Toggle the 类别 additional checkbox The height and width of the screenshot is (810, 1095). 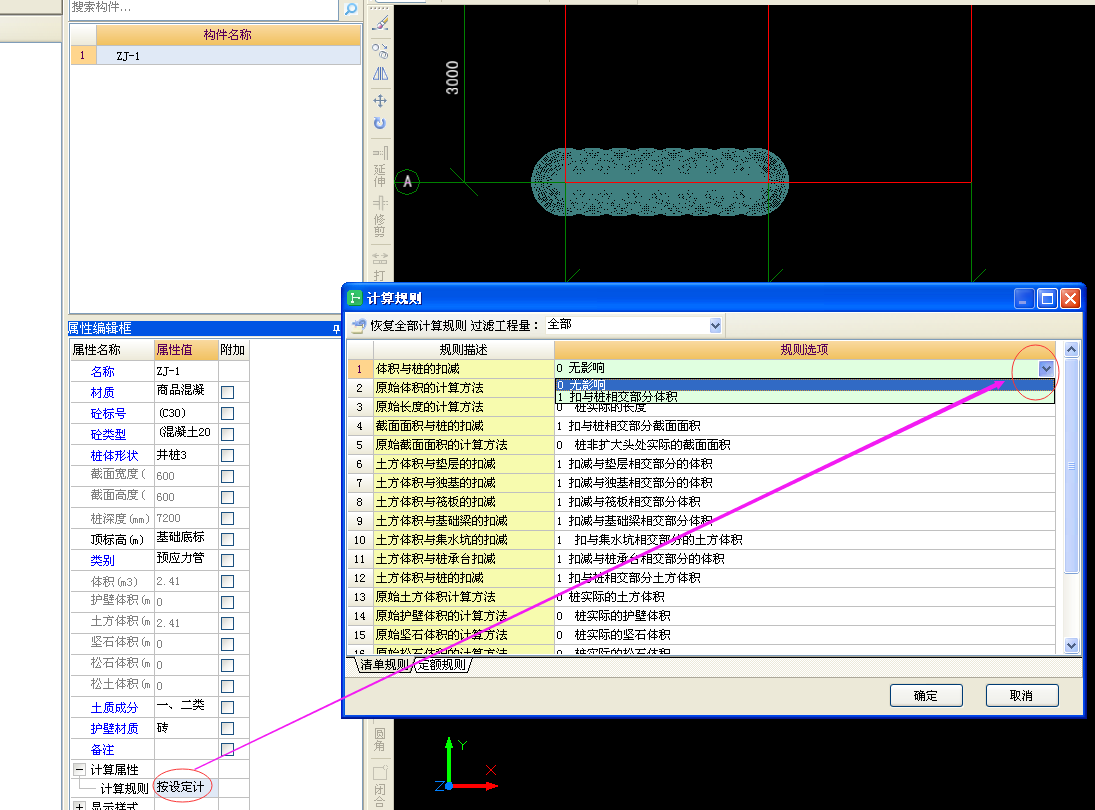pos(227,560)
